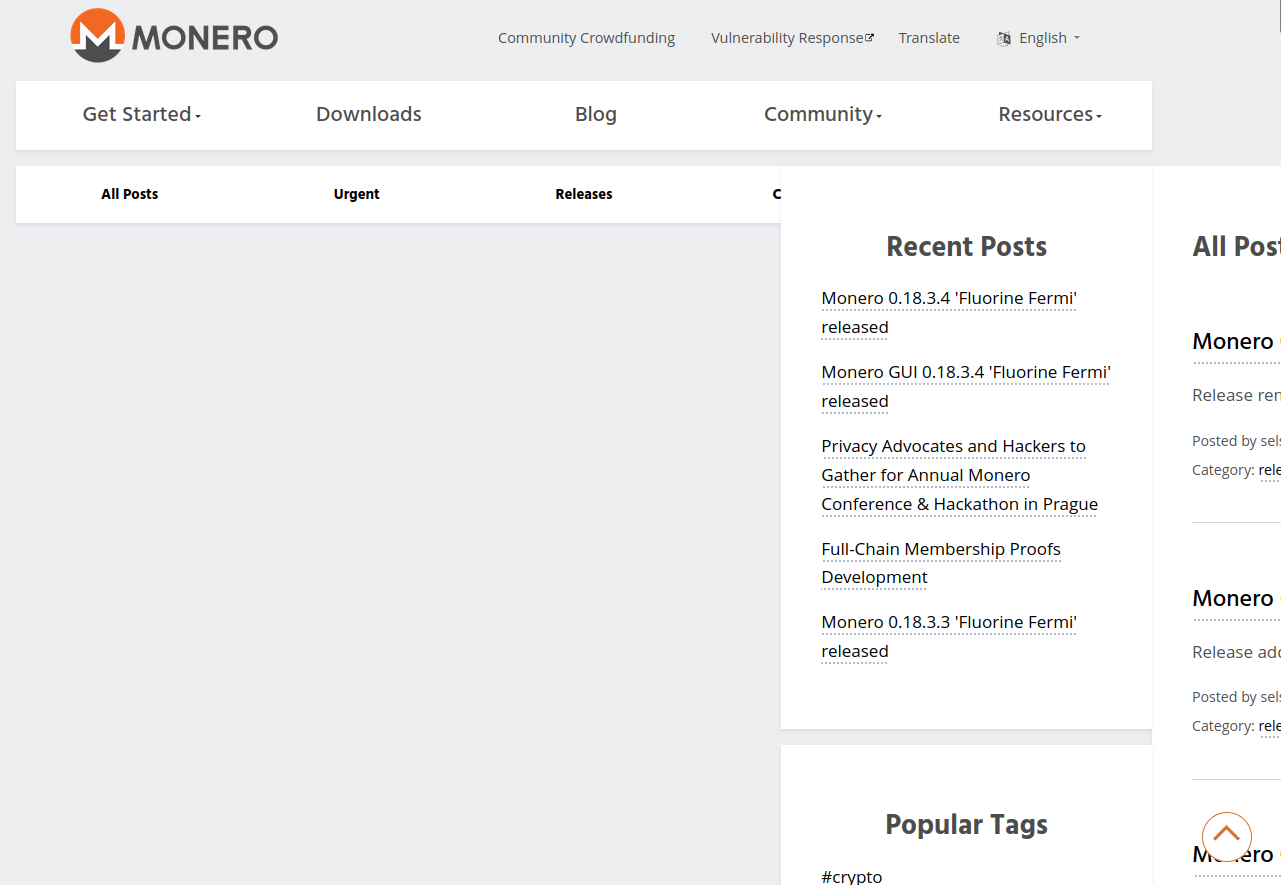Expand the Resources menu
The image size is (1281, 885).
[x=1050, y=114]
